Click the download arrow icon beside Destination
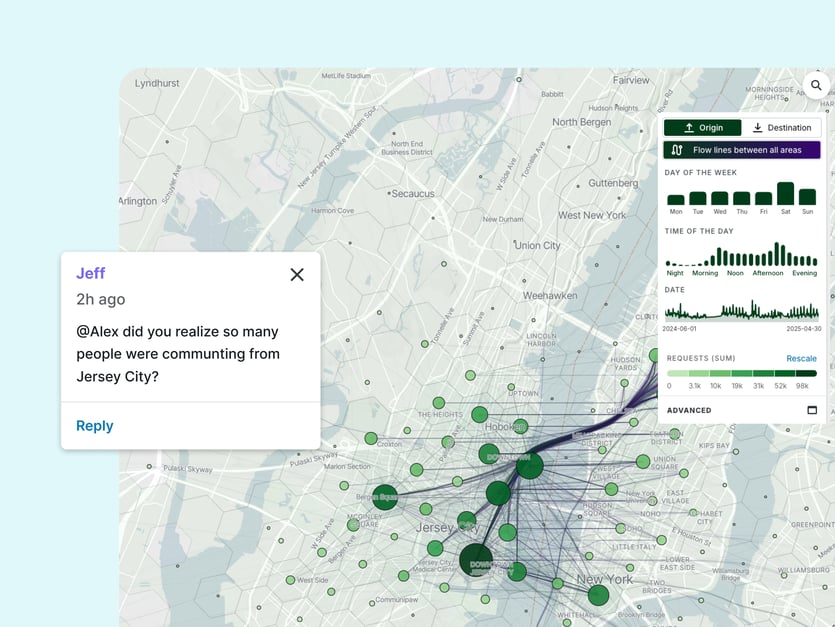This screenshot has height=627, width=835. pyautogui.click(x=757, y=128)
